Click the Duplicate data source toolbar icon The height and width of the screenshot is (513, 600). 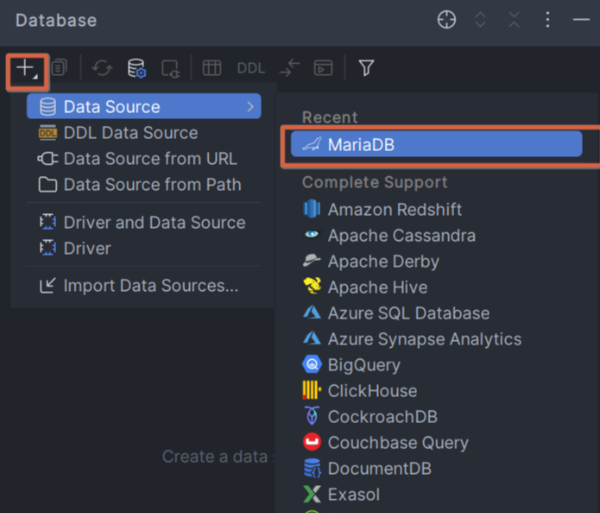click(x=59, y=68)
